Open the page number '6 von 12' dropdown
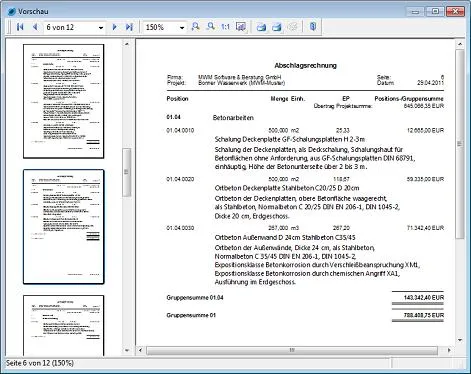The height and width of the screenshot is (374, 471). (101, 27)
